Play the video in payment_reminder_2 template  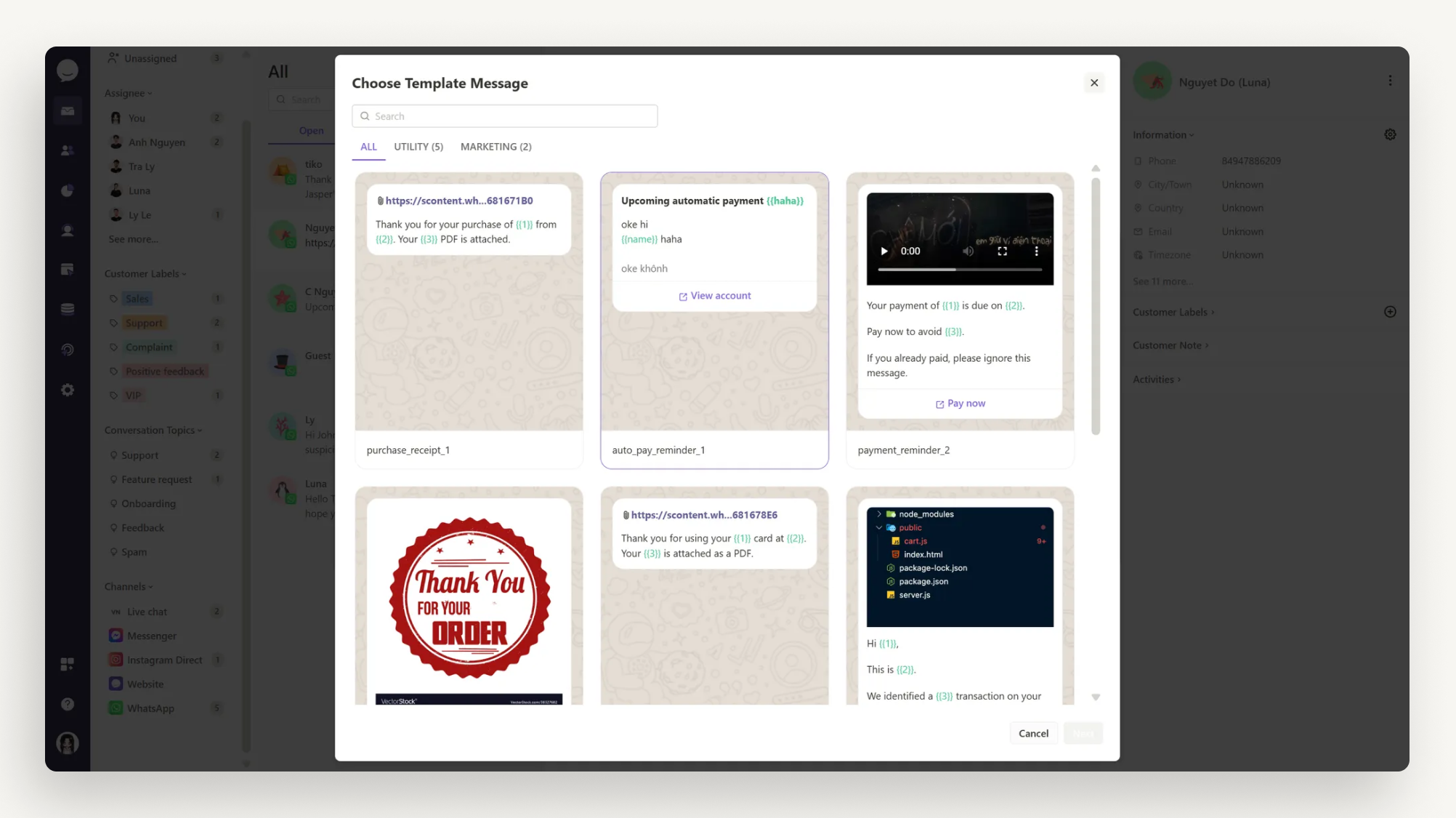click(x=884, y=251)
